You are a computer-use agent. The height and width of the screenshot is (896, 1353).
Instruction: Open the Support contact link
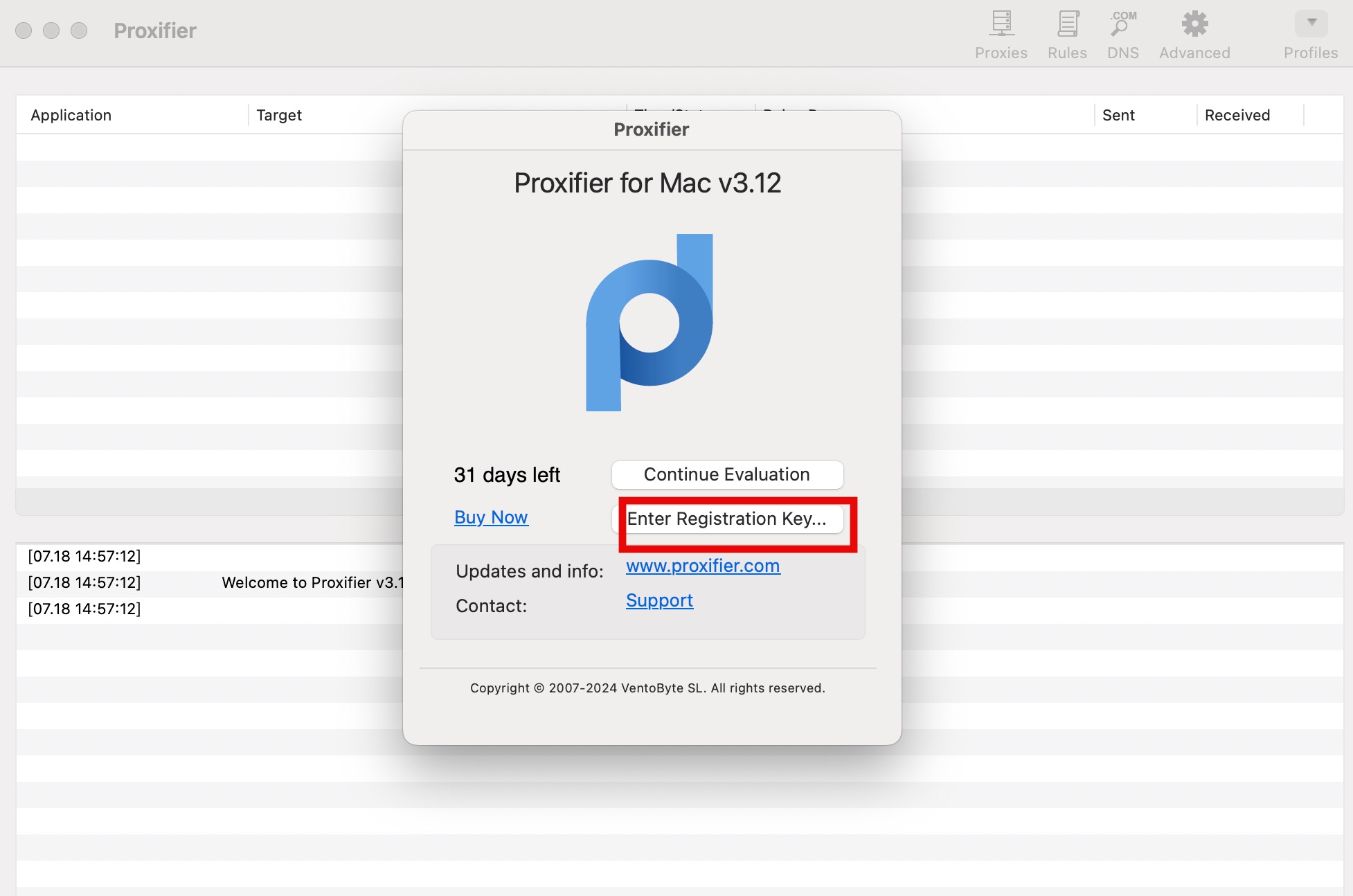pyautogui.click(x=659, y=600)
